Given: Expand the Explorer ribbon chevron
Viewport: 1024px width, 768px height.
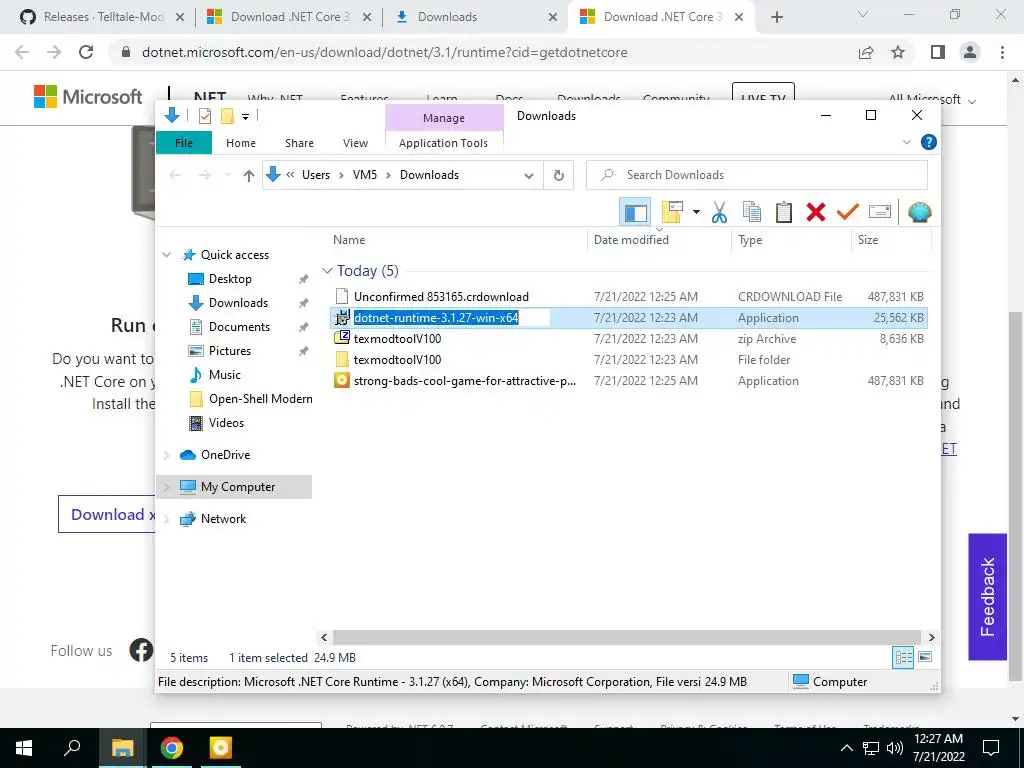Looking at the screenshot, I should 906,142.
